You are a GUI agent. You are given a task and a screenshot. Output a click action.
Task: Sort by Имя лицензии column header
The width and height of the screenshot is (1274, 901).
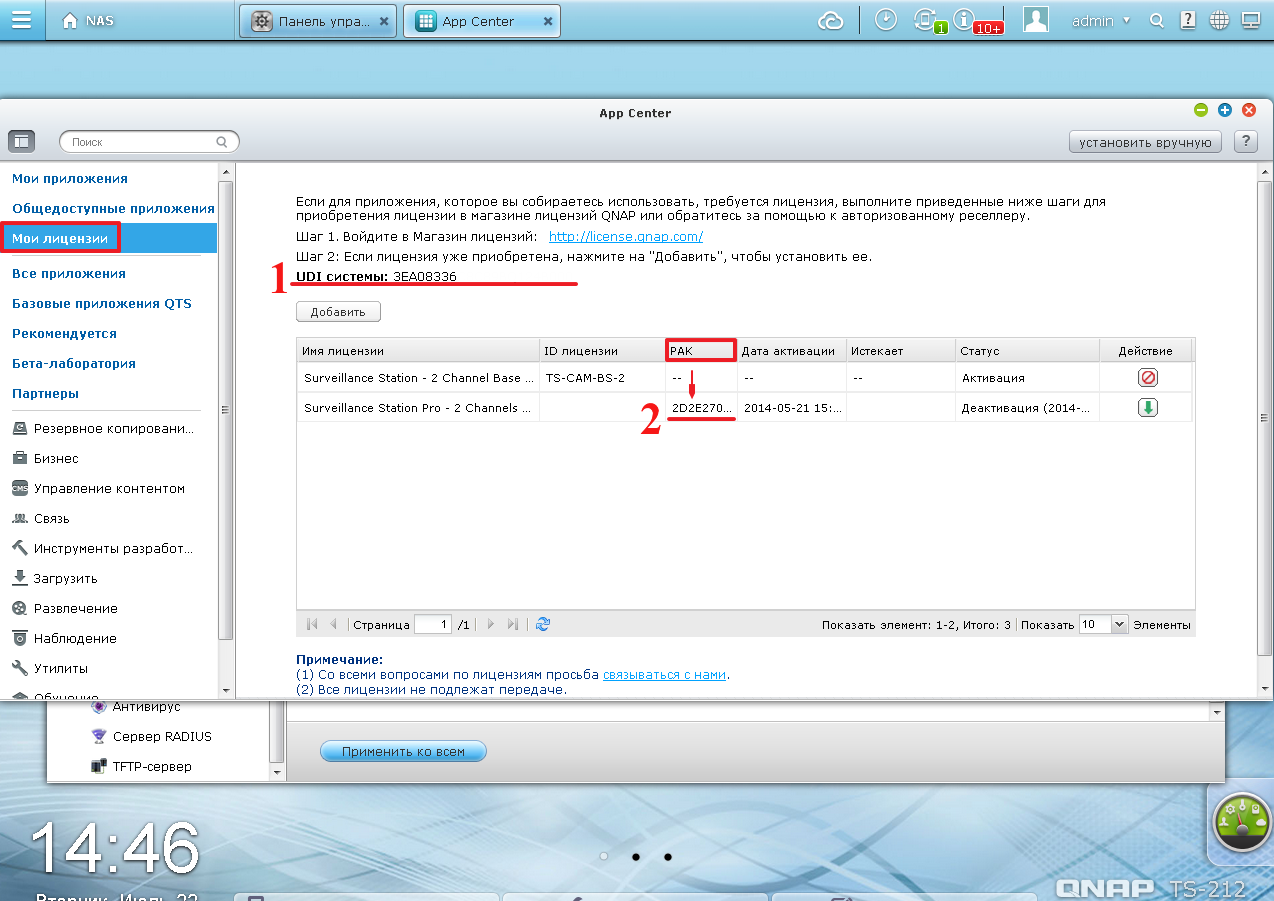(x=417, y=350)
